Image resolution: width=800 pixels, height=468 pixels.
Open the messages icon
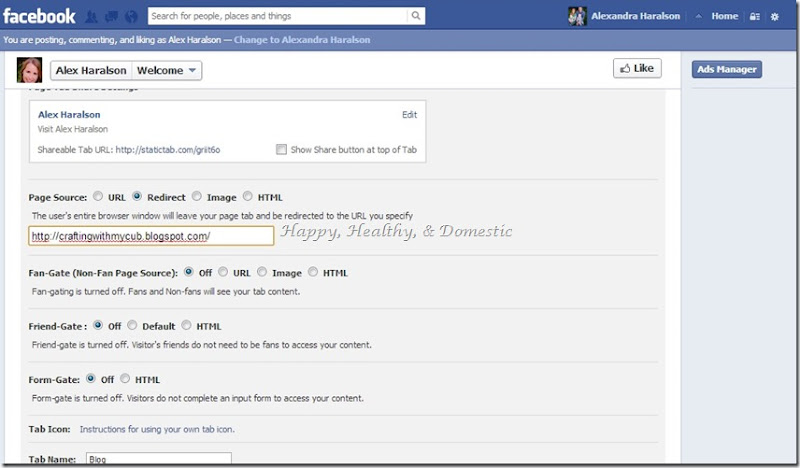point(111,17)
